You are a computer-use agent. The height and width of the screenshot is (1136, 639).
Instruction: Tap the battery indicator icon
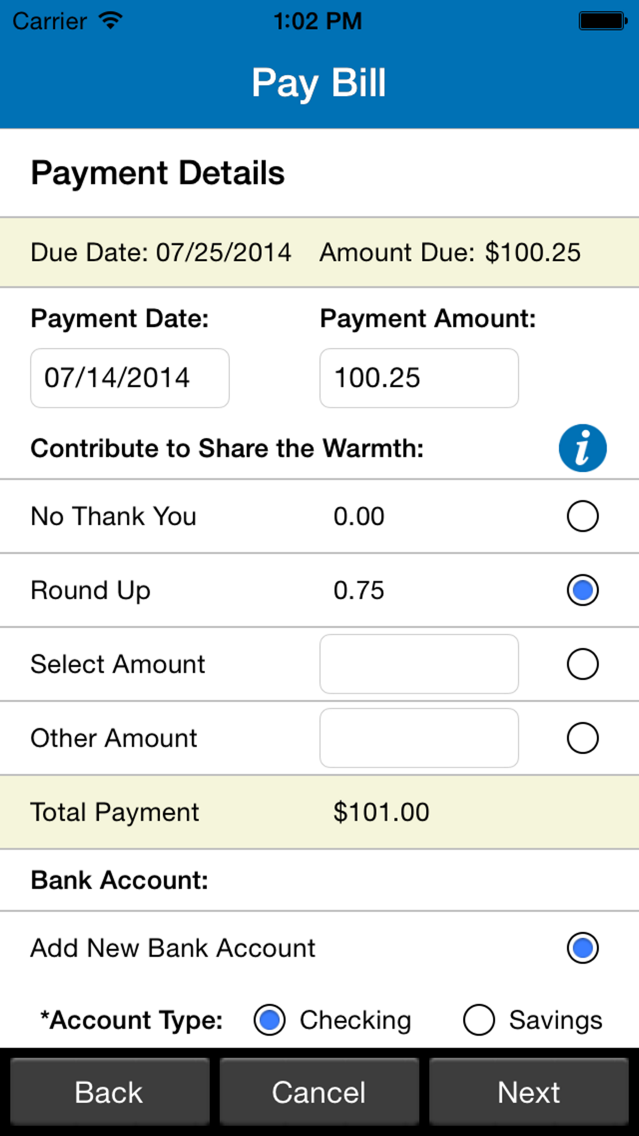click(x=602, y=20)
